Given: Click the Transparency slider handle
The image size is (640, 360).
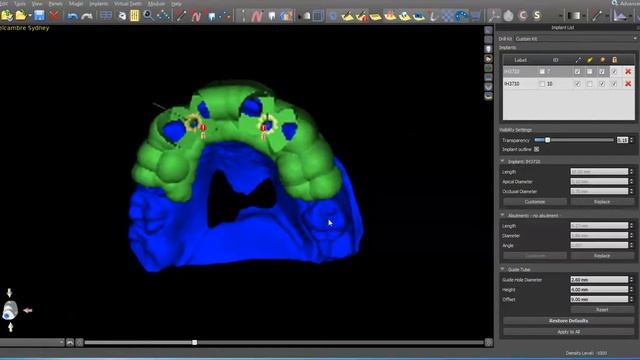Looking at the screenshot, I should 547,140.
